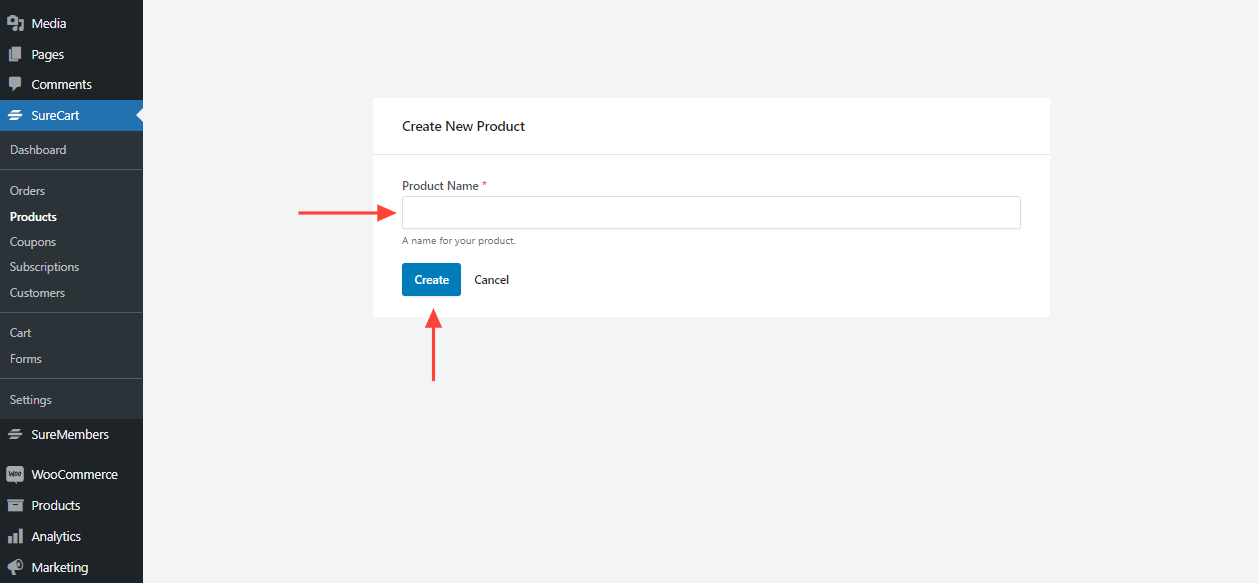Click the SureCart logo icon
The image size is (1259, 583).
[15, 116]
